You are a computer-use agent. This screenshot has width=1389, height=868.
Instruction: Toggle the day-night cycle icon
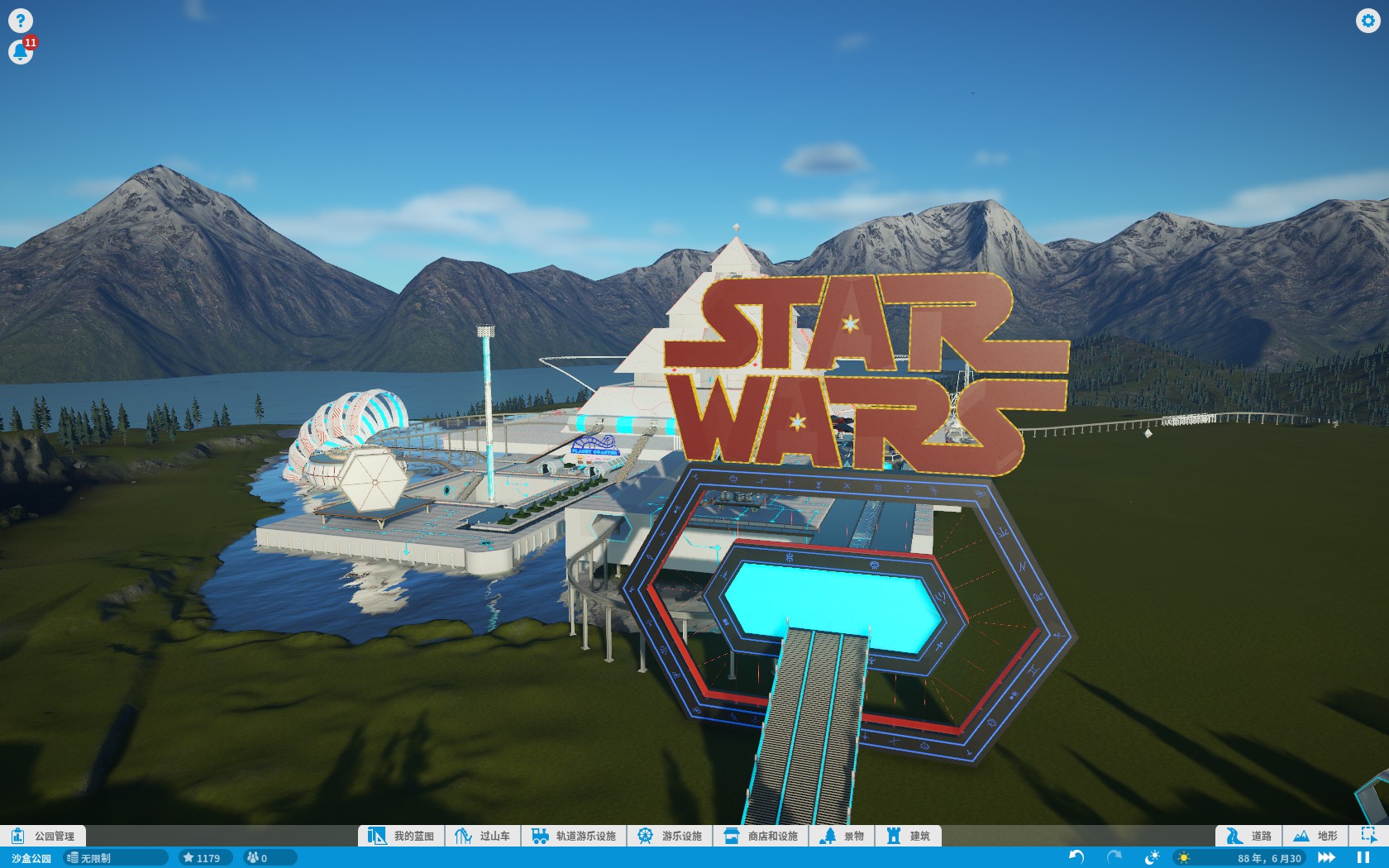click(x=1152, y=857)
